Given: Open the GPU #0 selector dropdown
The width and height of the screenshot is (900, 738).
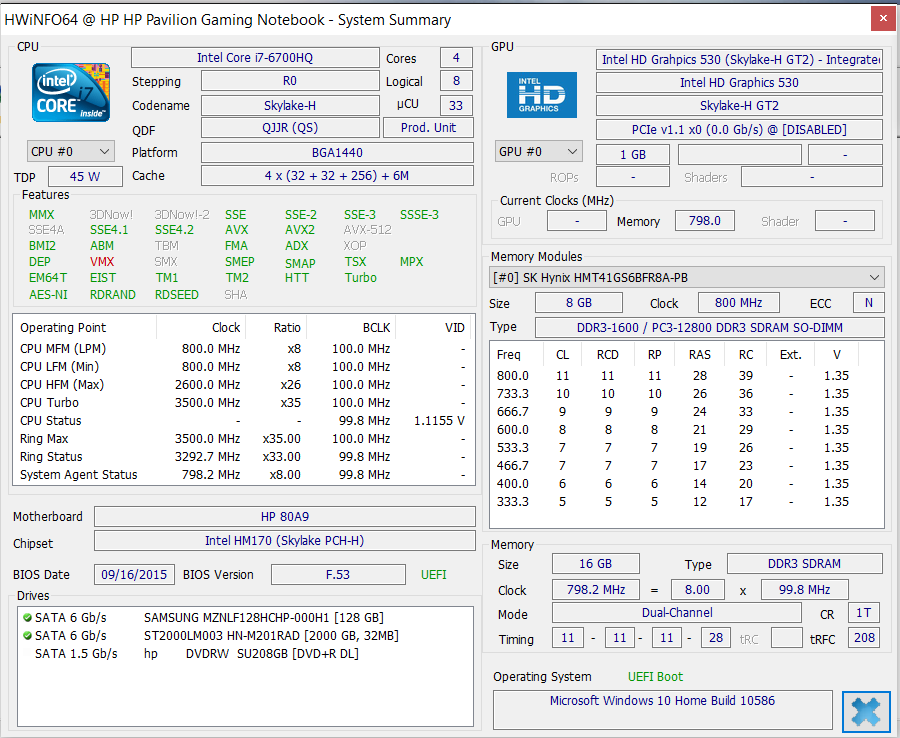Looking at the screenshot, I should click(x=539, y=151).
